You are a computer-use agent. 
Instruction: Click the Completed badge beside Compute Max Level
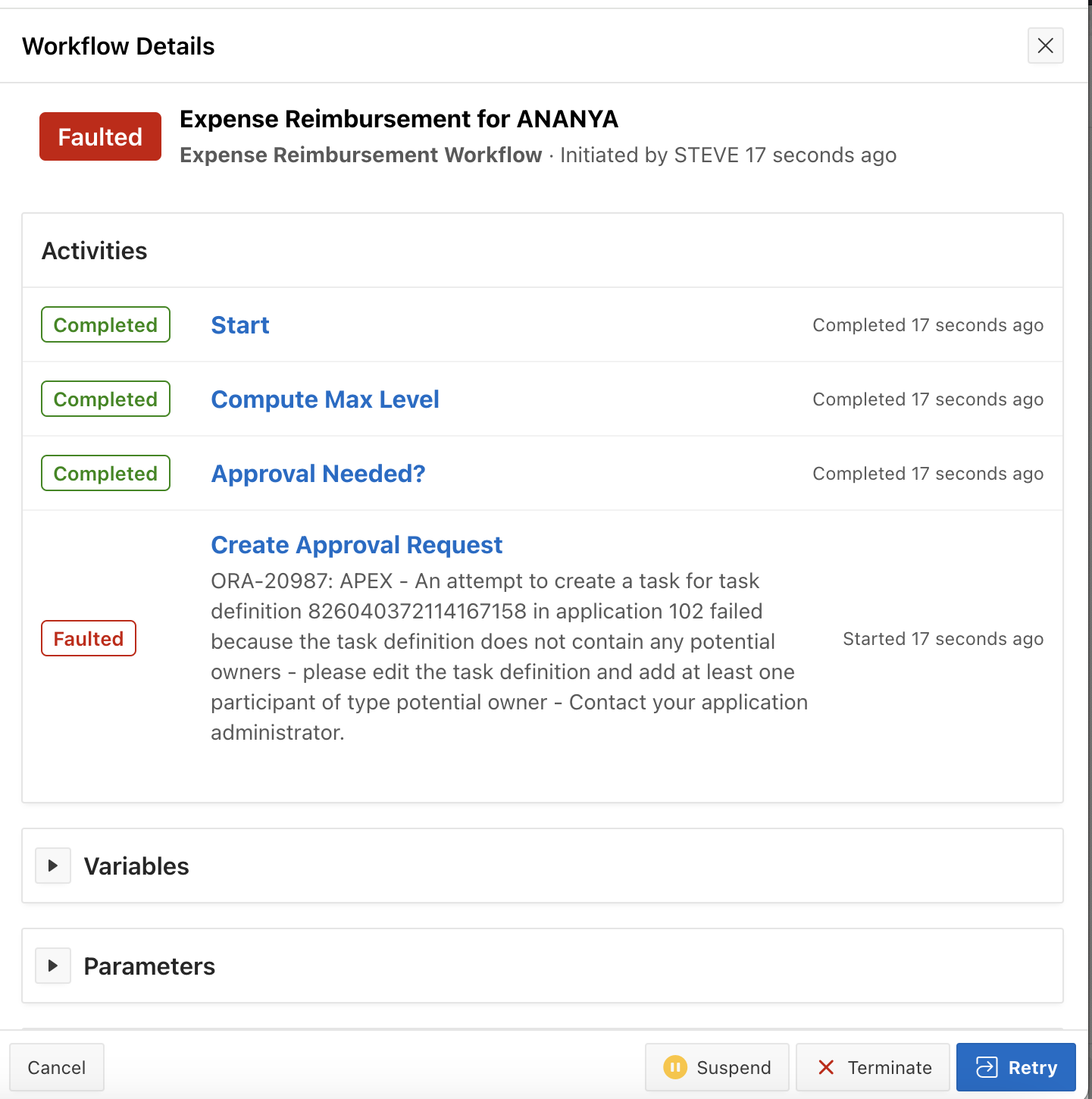[105, 399]
